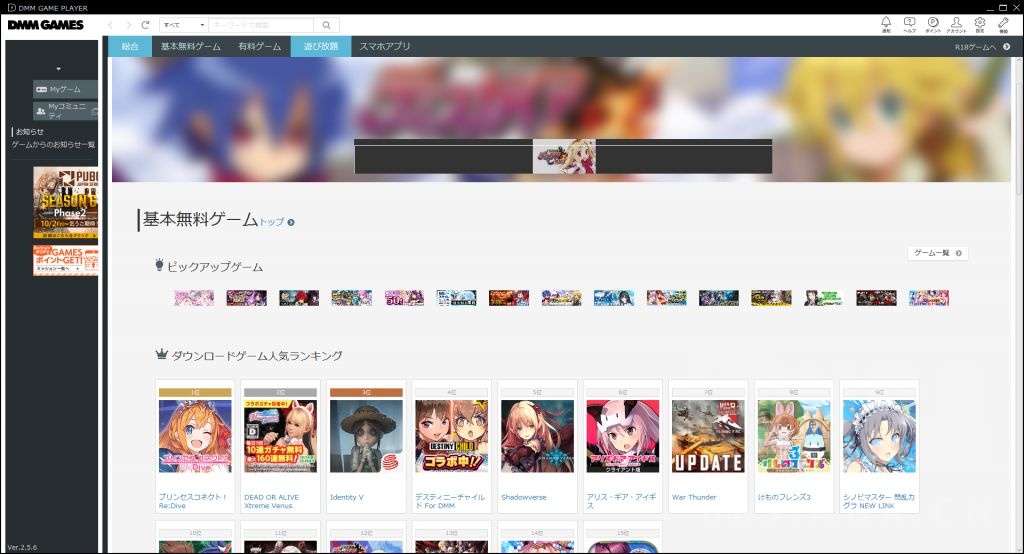Open the すべて search category dropdown
1024x554 pixels.
184,25
